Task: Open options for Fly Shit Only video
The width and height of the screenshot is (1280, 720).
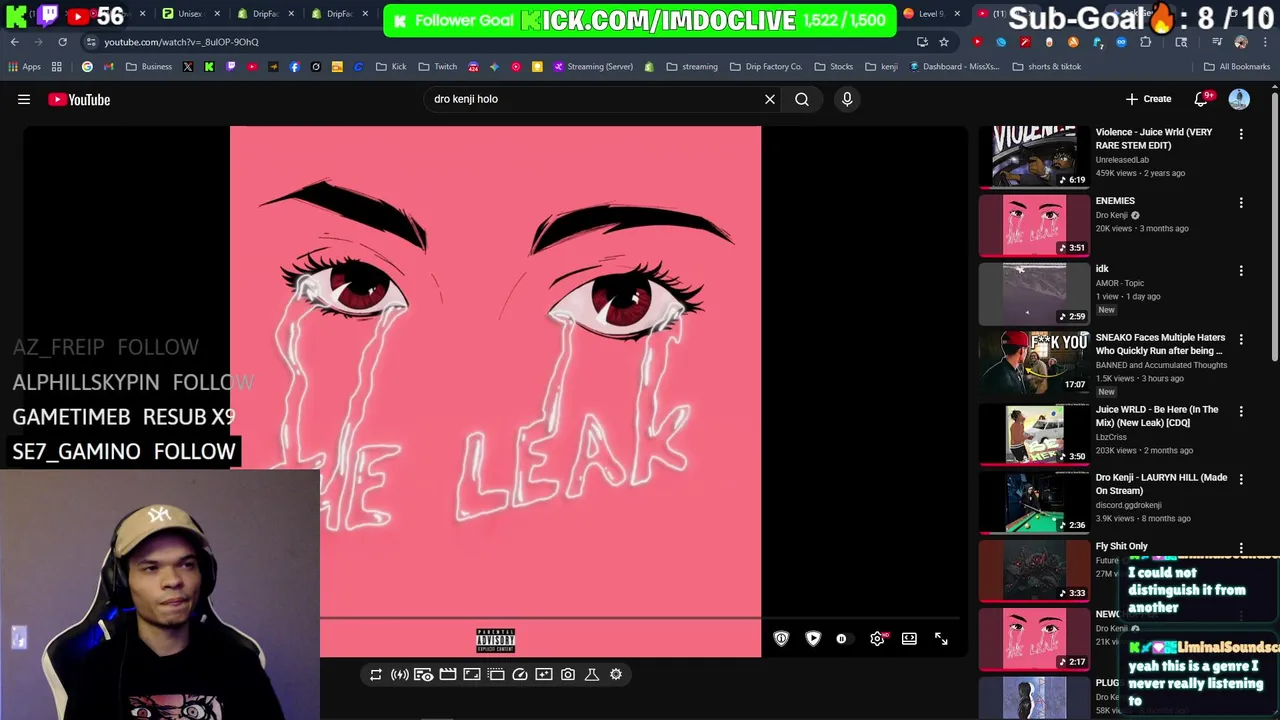Action: click(1241, 548)
